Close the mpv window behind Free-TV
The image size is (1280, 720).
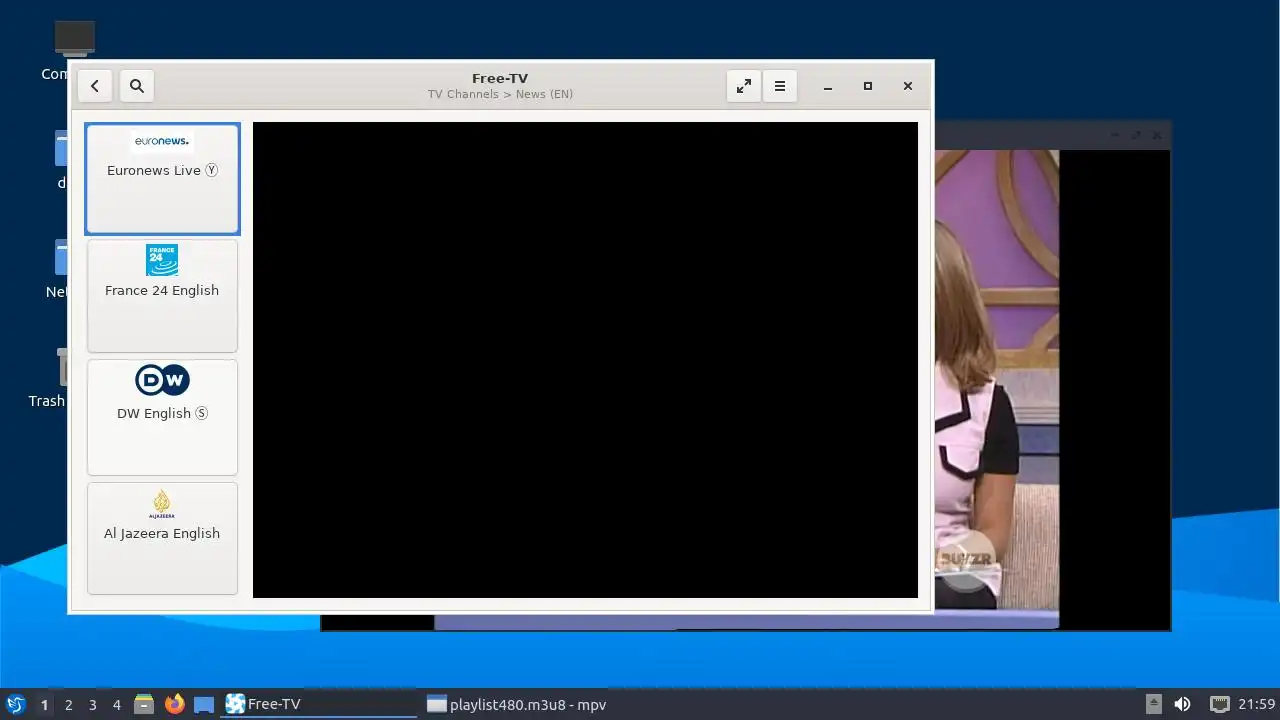[x=1157, y=135]
